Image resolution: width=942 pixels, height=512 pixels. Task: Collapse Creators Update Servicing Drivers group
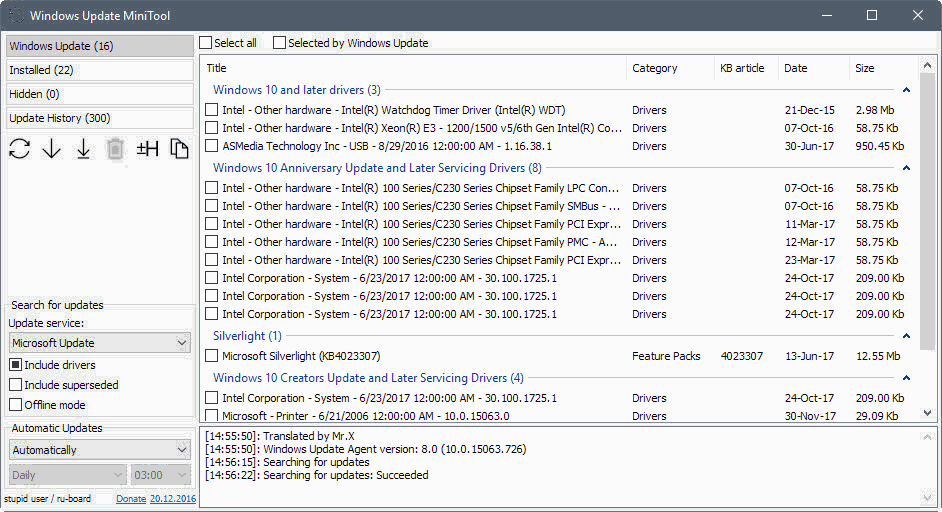click(907, 378)
